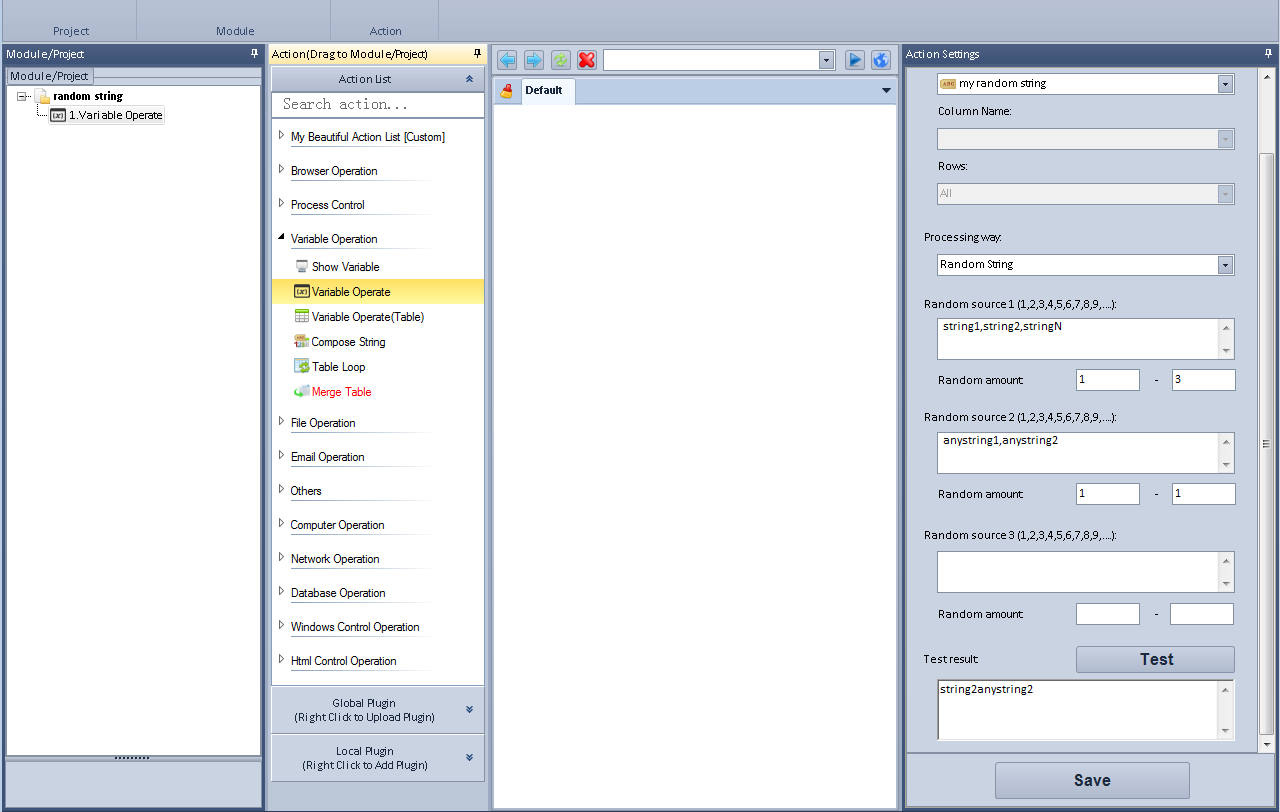
Task: Click the Test button
Action: pos(1155,659)
